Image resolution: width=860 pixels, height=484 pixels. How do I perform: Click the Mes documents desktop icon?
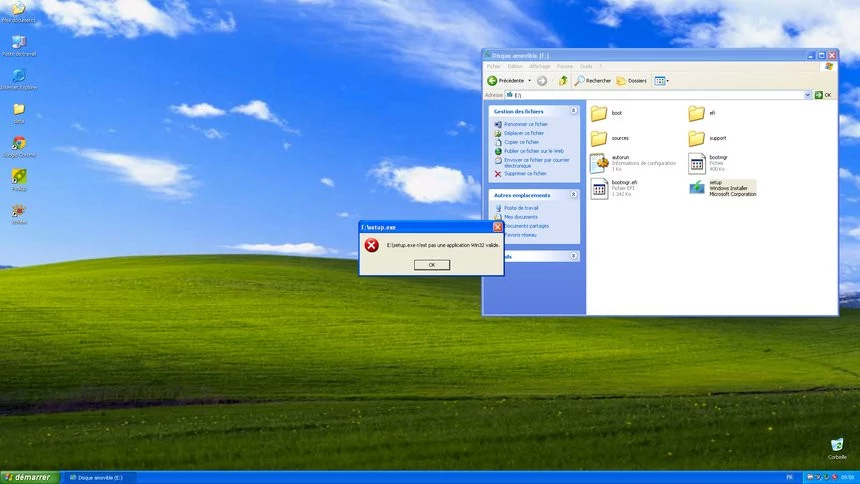click(x=19, y=8)
